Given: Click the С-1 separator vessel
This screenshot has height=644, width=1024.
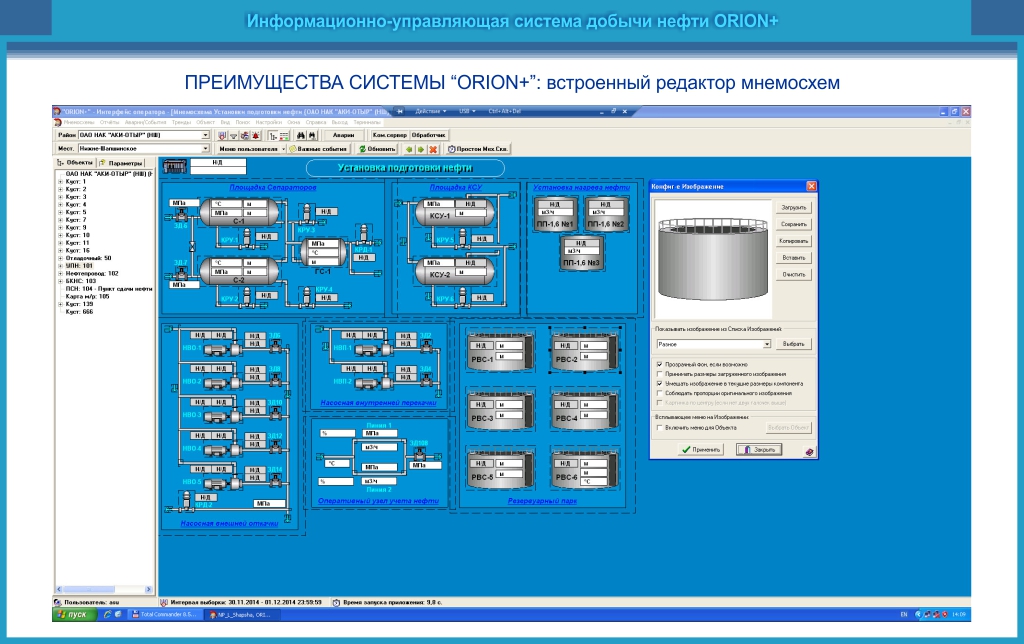Looking at the screenshot, I should pos(239,212).
